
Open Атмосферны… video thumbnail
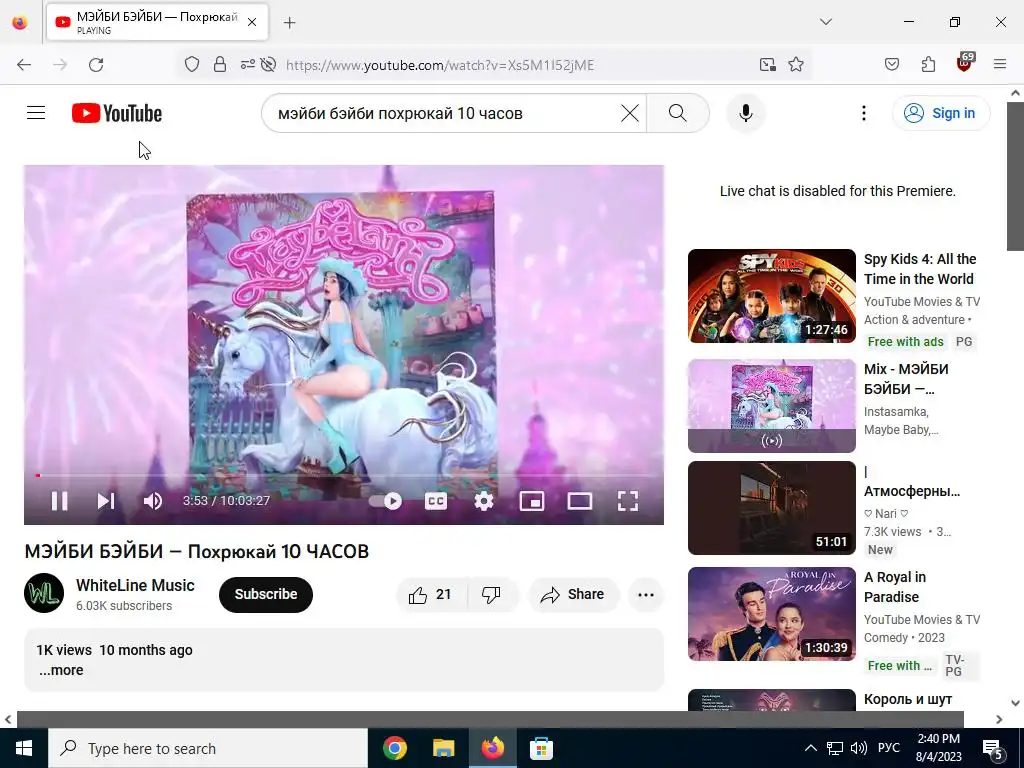click(771, 508)
